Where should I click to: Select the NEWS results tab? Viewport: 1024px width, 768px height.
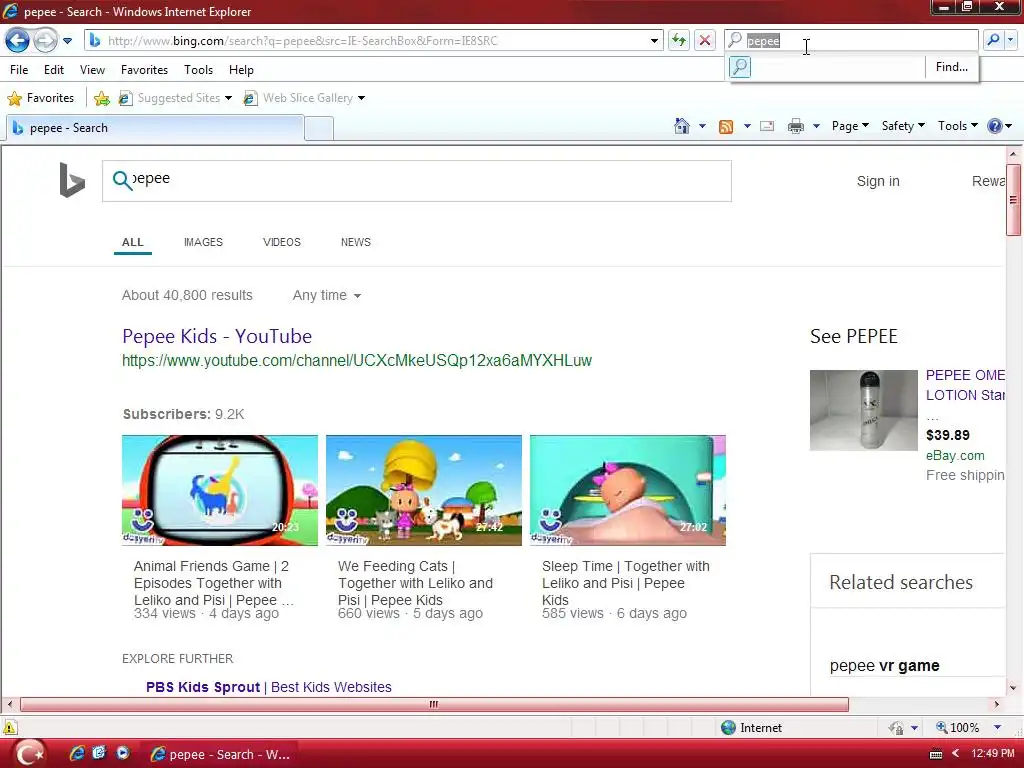[x=355, y=242]
